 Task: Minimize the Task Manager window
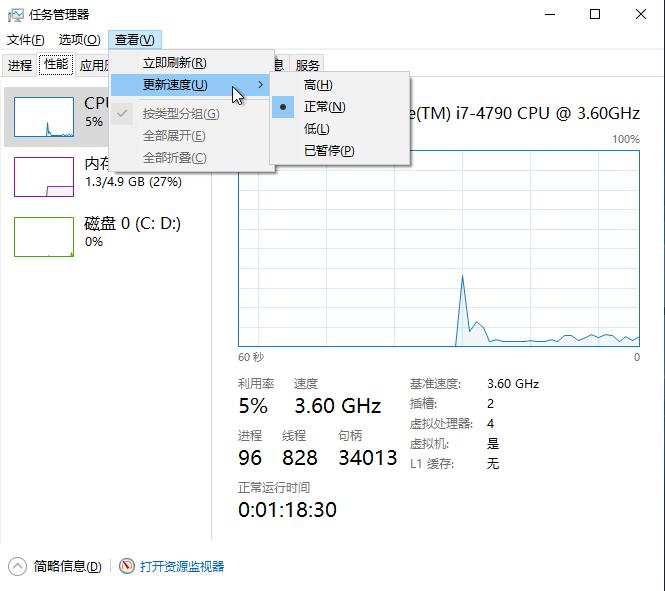[x=550, y=14]
